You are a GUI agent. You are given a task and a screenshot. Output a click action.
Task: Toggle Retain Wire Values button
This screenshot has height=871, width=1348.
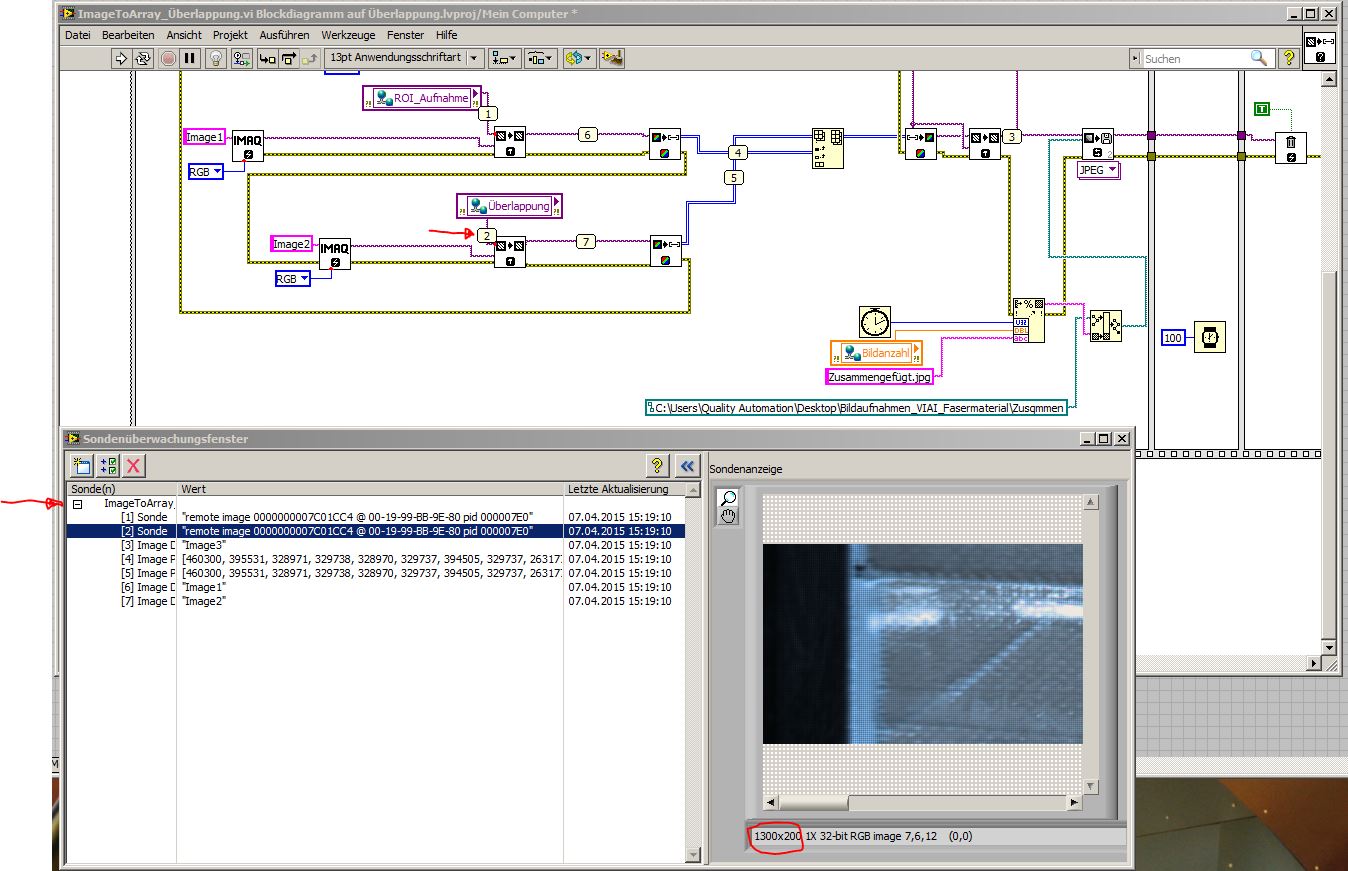coord(242,58)
